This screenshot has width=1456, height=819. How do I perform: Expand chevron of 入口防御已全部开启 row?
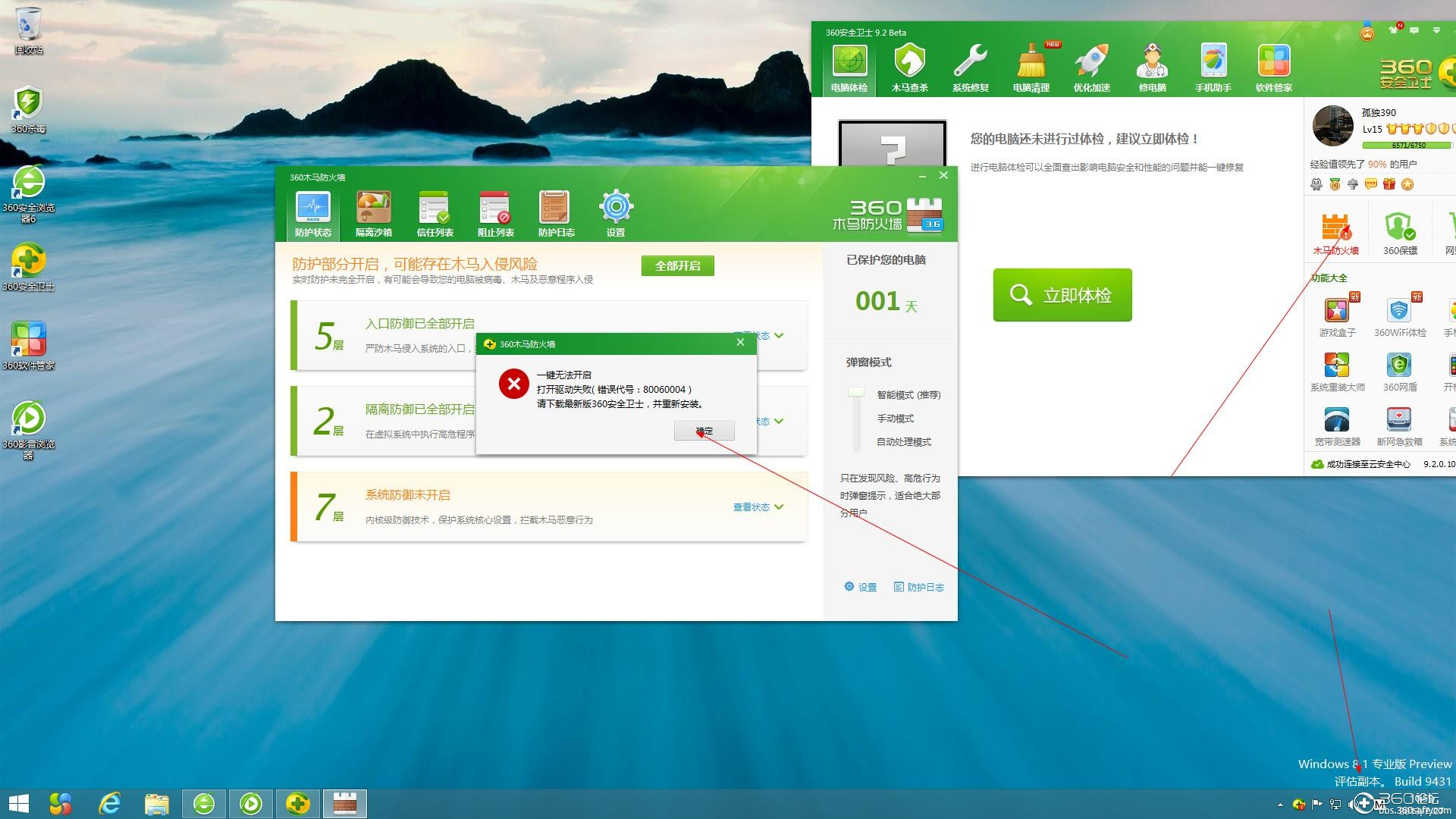point(779,335)
